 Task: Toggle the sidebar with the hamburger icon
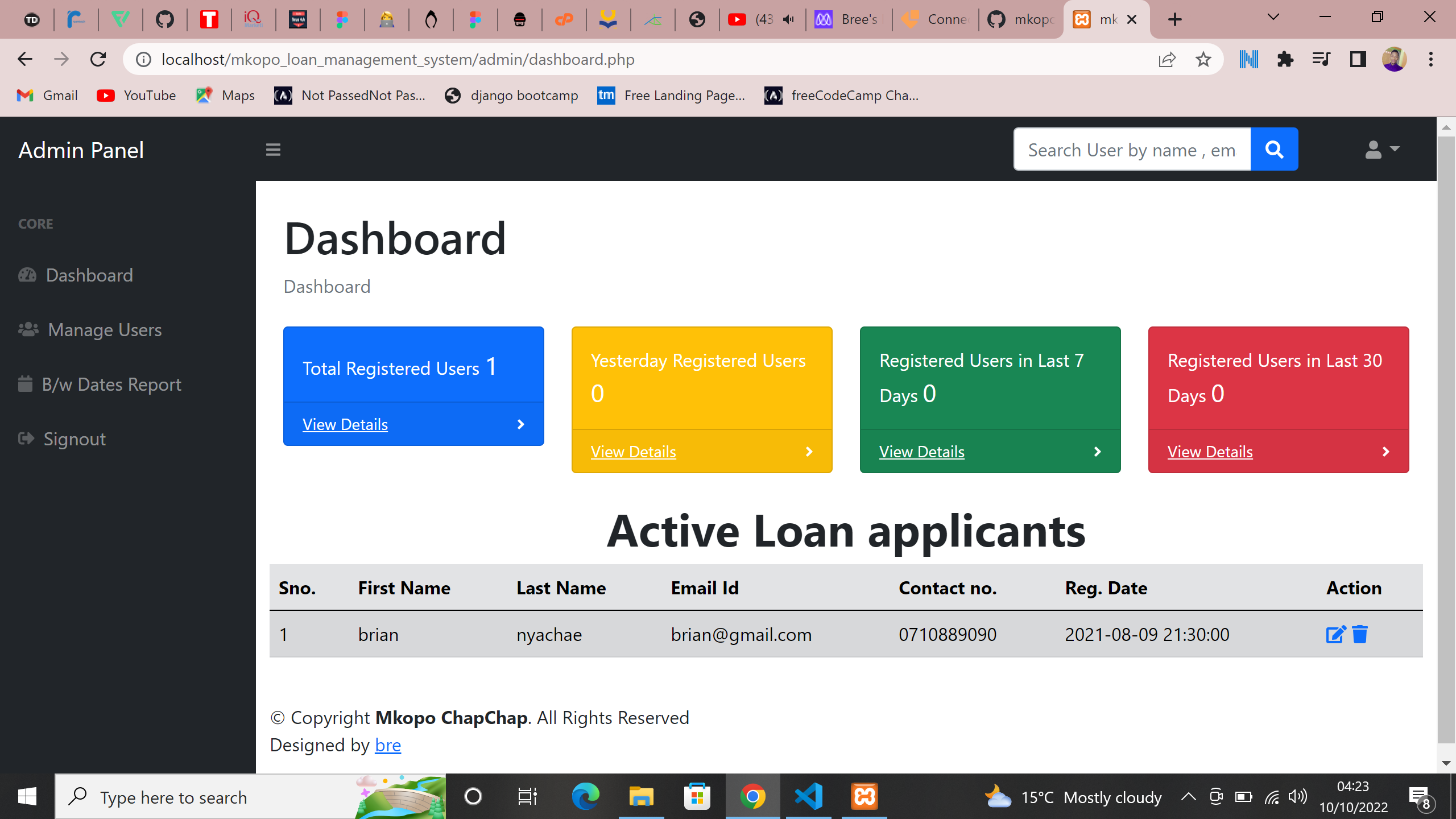273,149
